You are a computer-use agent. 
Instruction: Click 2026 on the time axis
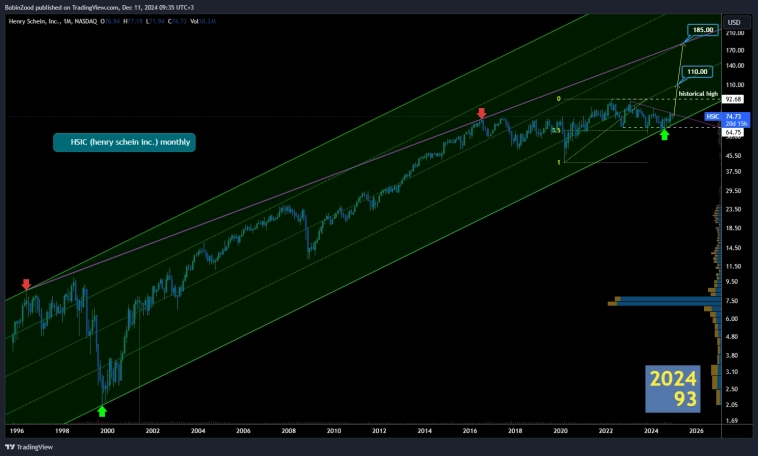696,430
